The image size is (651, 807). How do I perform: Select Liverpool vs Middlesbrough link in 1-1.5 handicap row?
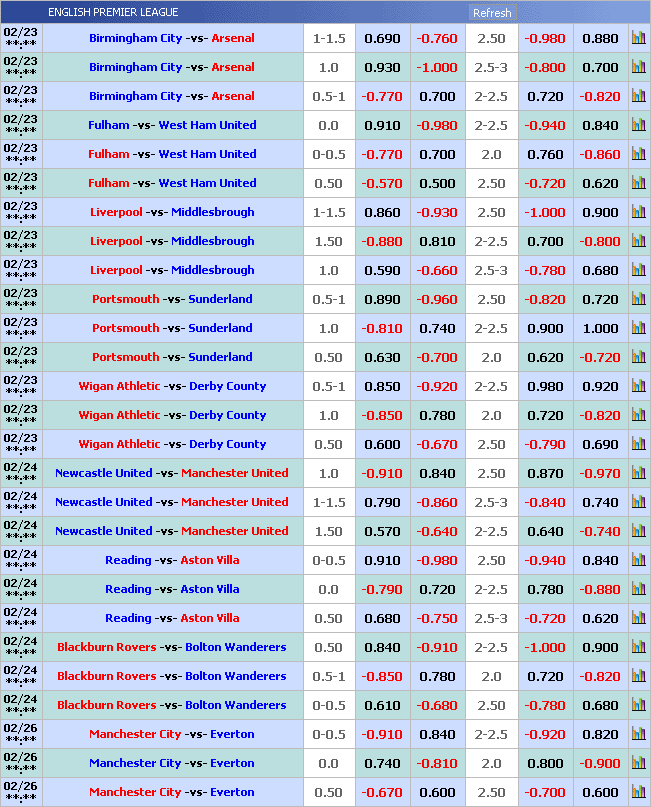(172, 213)
